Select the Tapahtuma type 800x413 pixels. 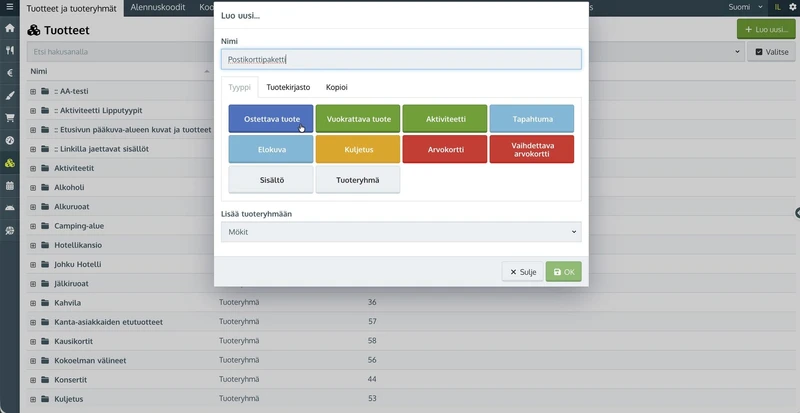[x=532, y=119]
